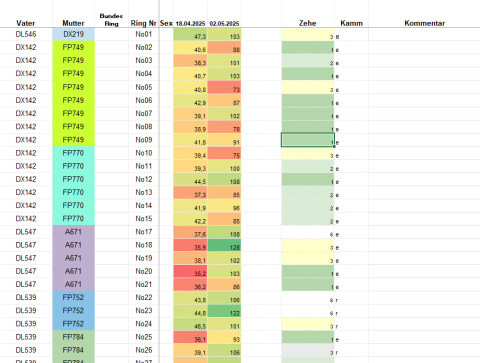The height and width of the screenshot is (363, 480).
Task: Click the DX219 mother cell
Action: [73, 34]
